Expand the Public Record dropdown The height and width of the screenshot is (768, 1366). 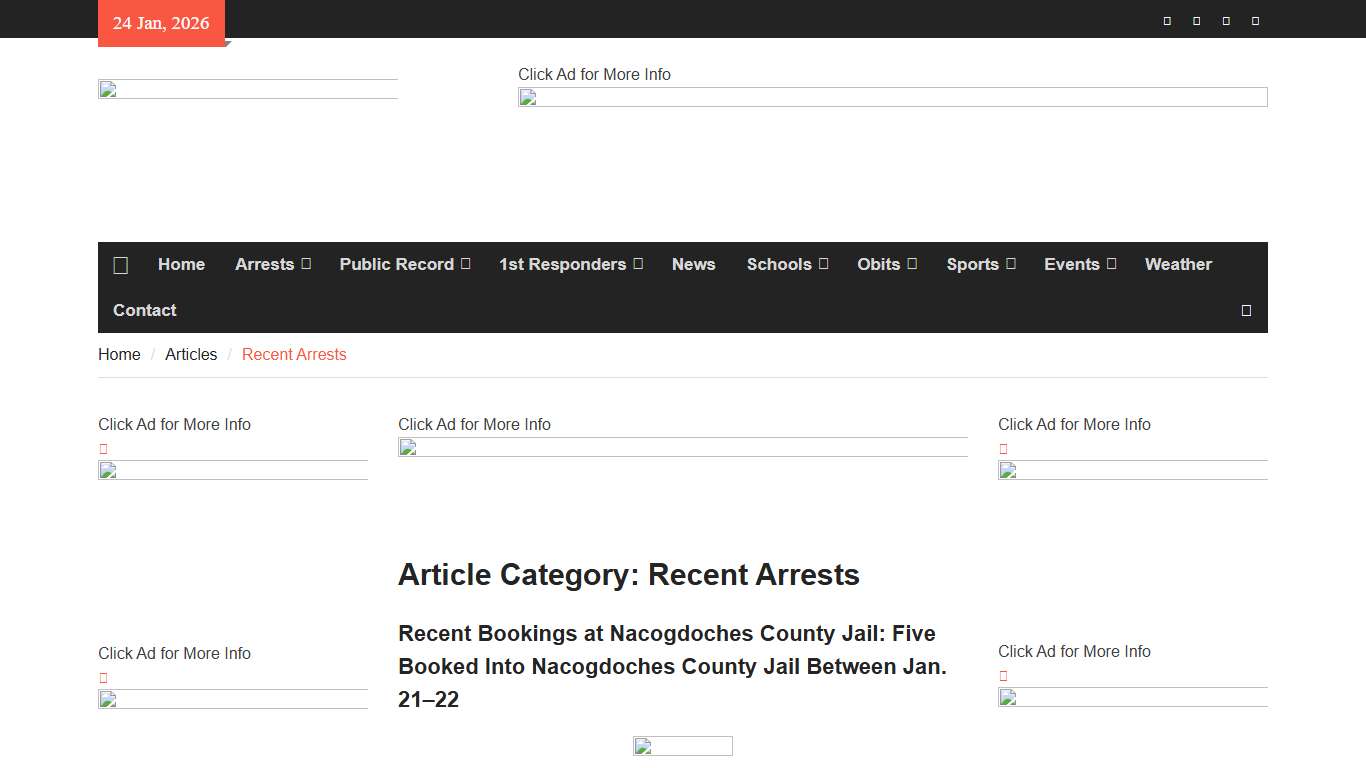click(x=464, y=264)
